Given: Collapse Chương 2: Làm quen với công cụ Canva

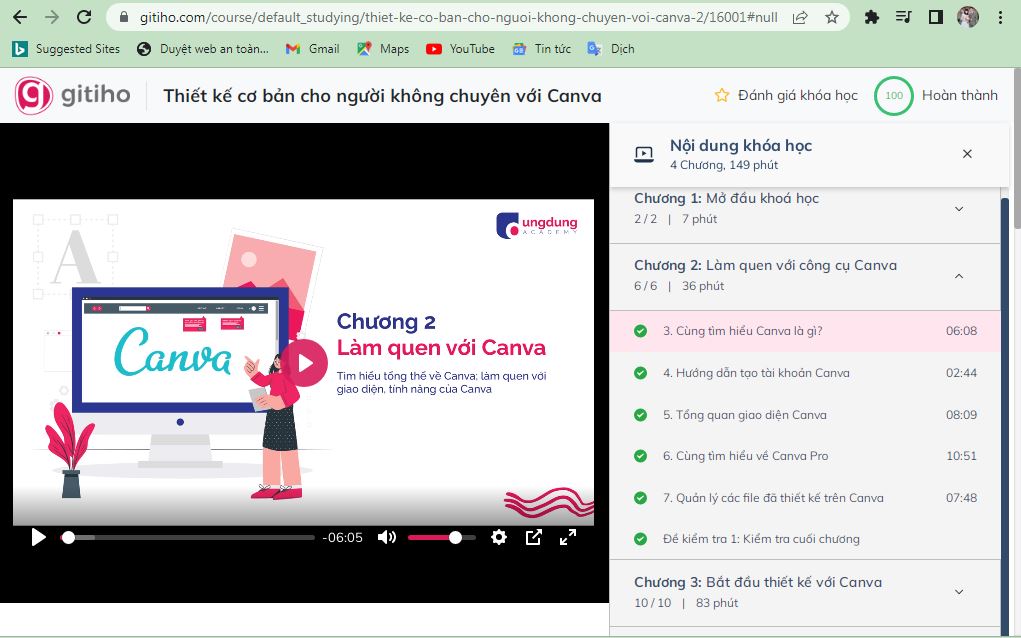Looking at the screenshot, I should click(x=805, y=276).
